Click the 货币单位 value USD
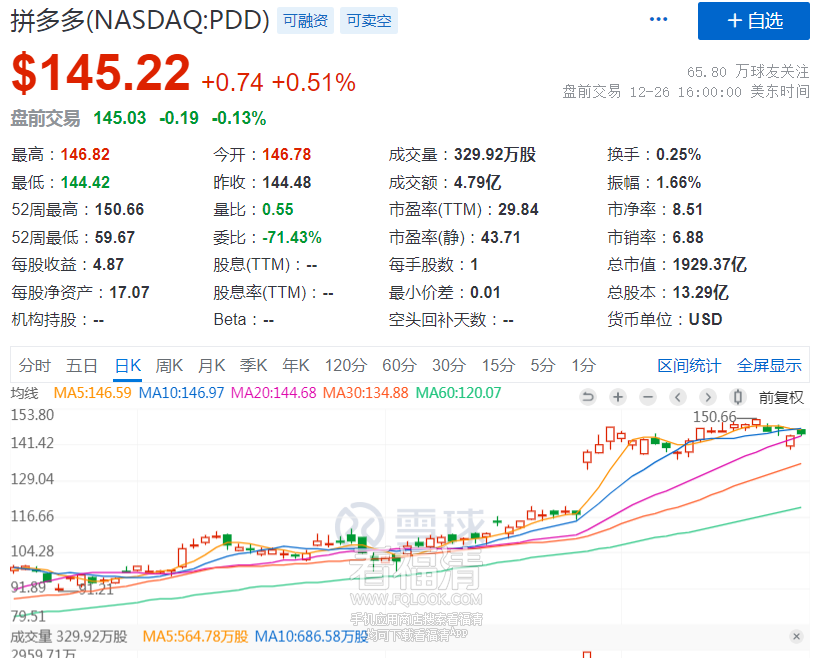 click(x=706, y=320)
